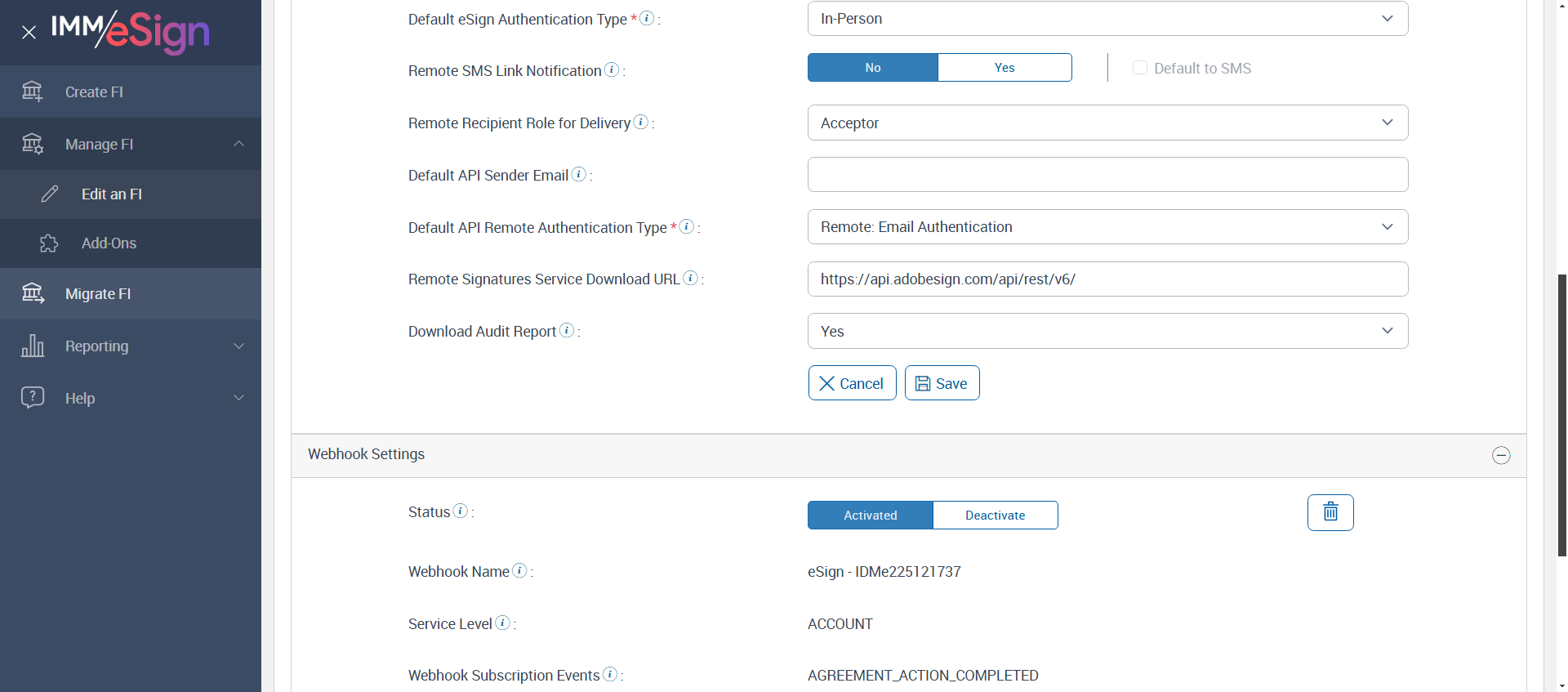Collapse the Webhook Settings section
1568x692 pixels.
pyautogui.click(x=1500, y=456)
